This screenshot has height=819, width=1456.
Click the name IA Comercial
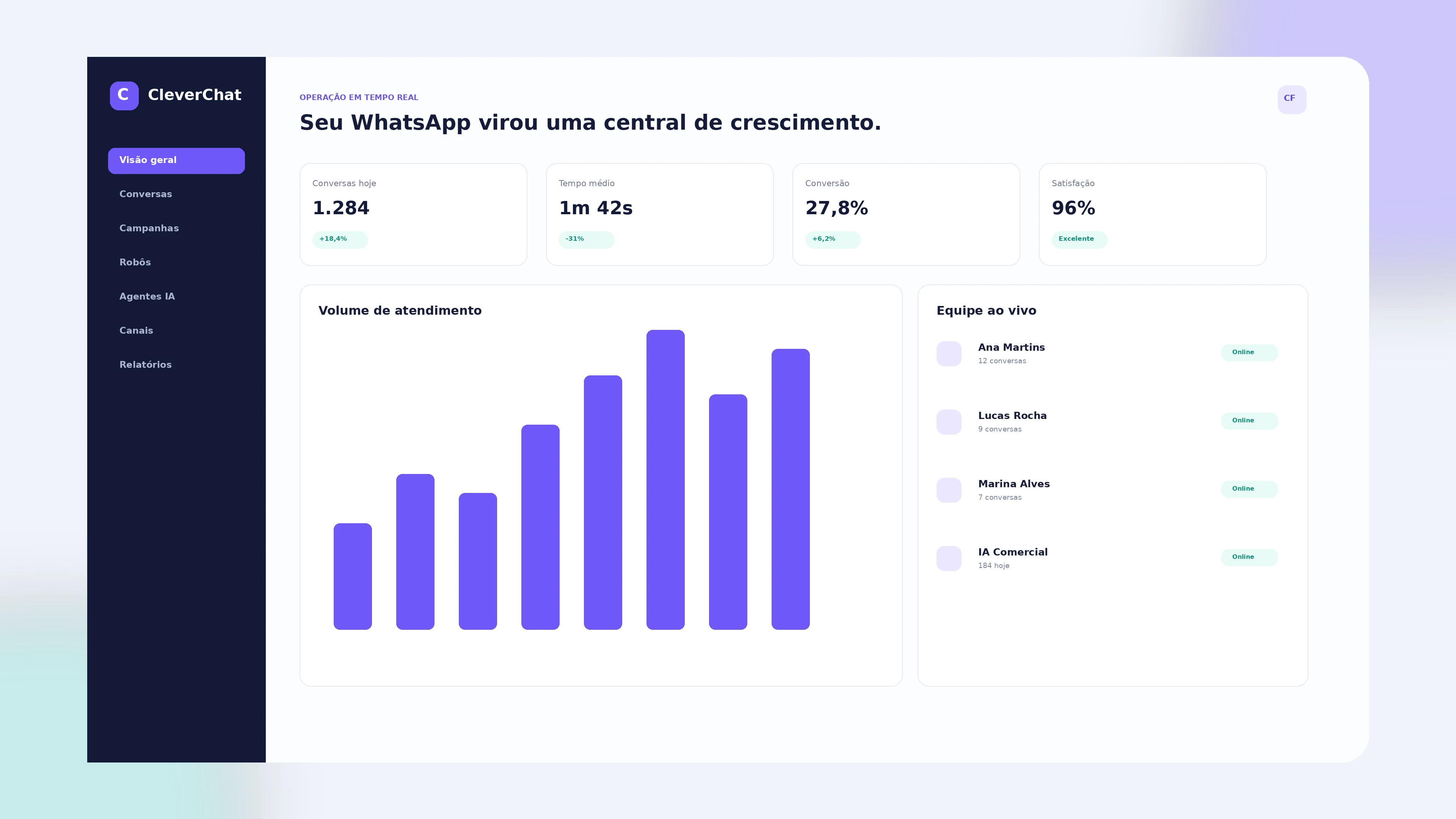point(1013,552)
